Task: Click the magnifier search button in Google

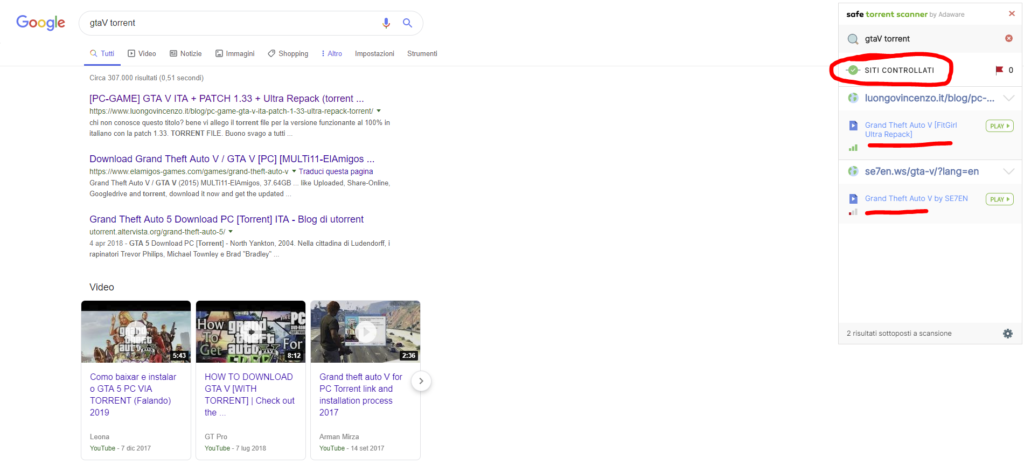Action: coord(407,23)
